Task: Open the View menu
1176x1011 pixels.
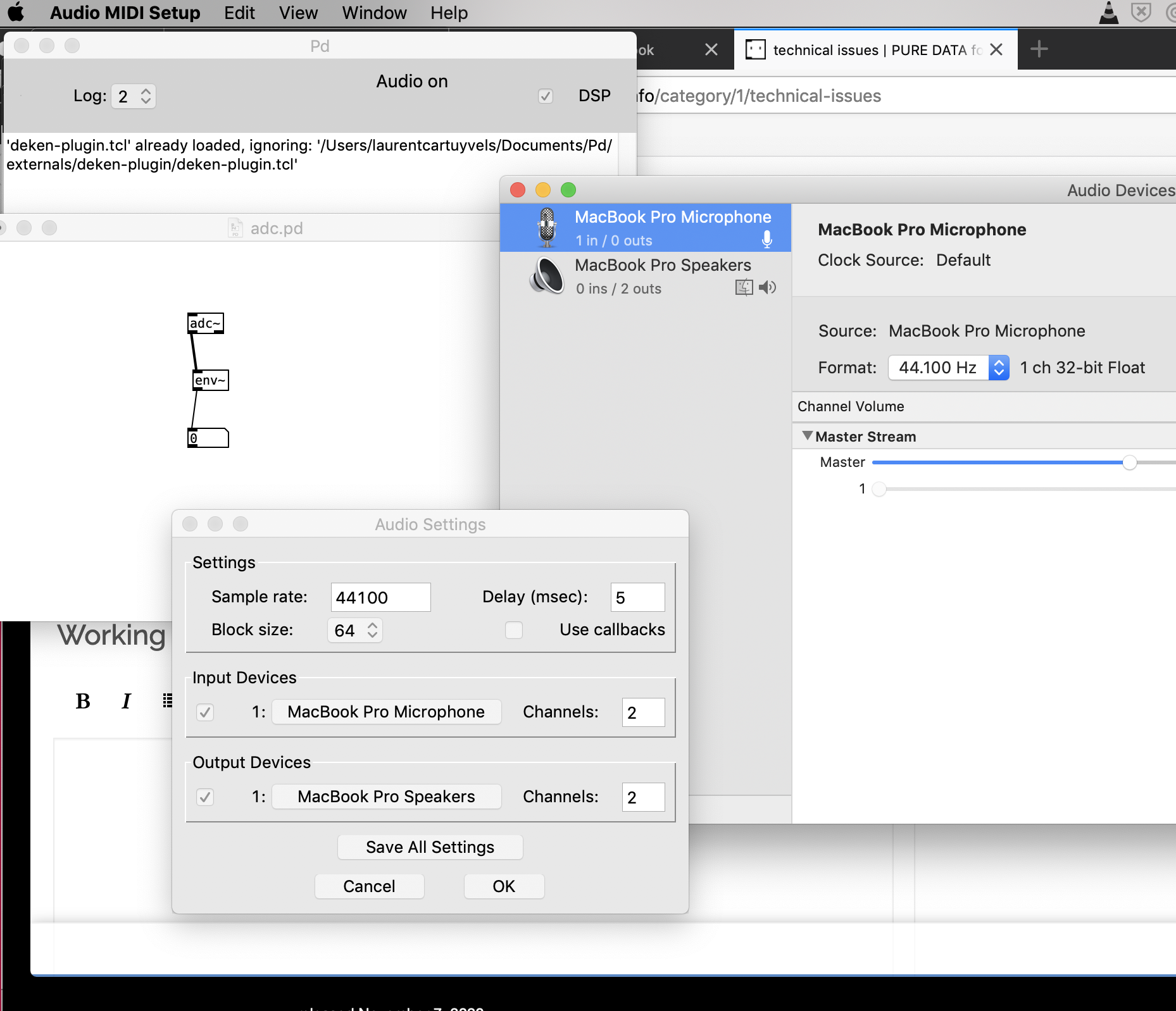Action: pos(298,13)
